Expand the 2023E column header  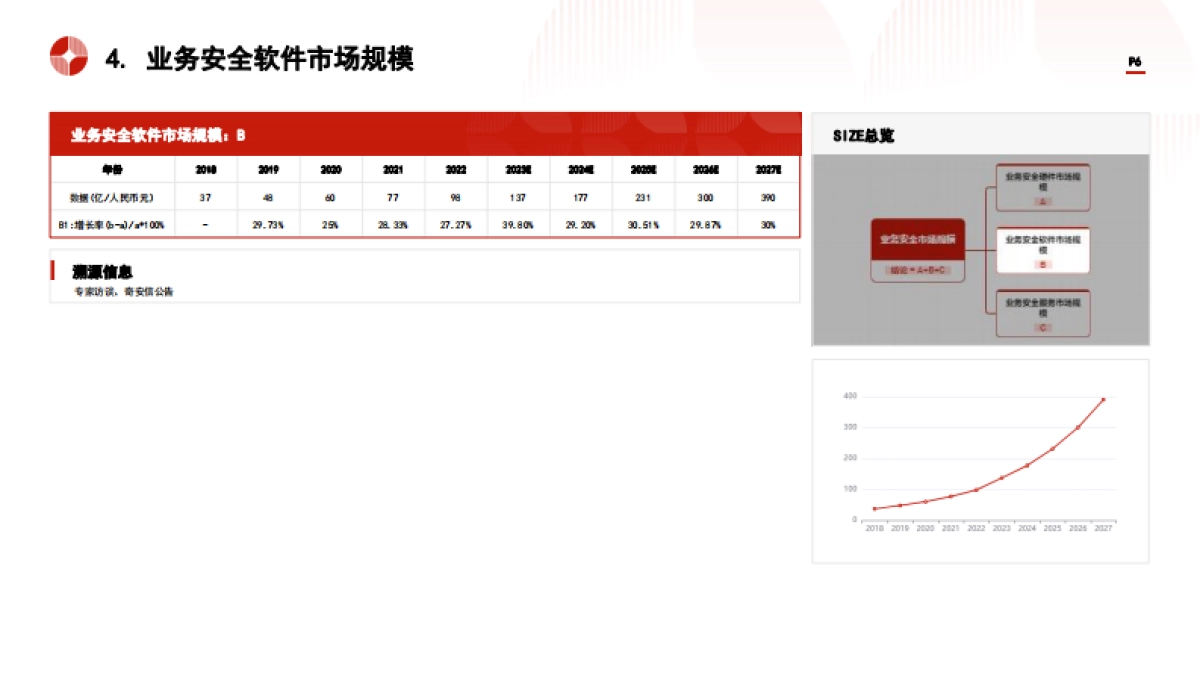click(x=517, y=170)
